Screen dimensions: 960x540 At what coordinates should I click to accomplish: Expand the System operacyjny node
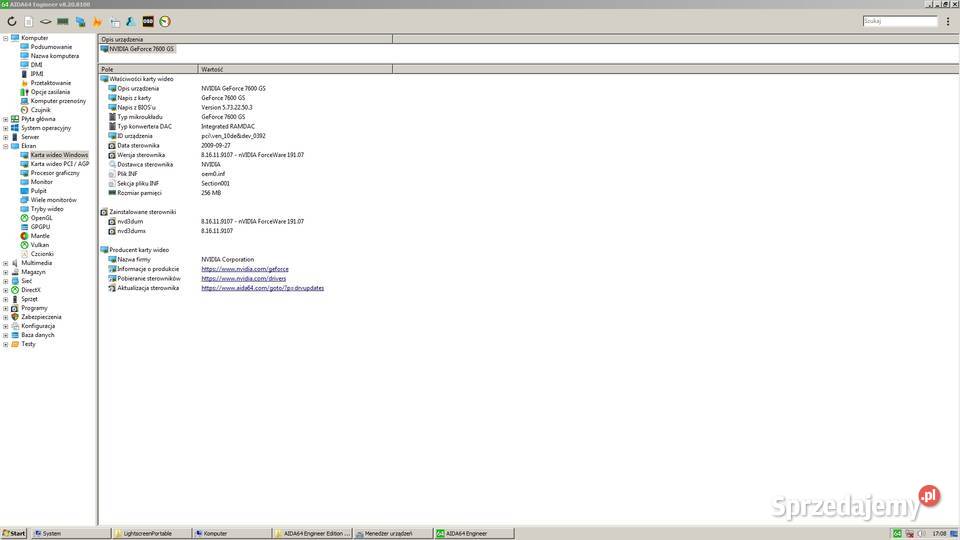[6, 128]
